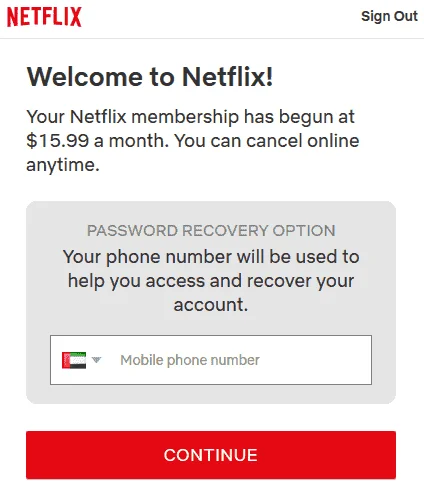Click the word 'account.' in recovery panel
Screen dimensions: 424x495
coord(211,305)
